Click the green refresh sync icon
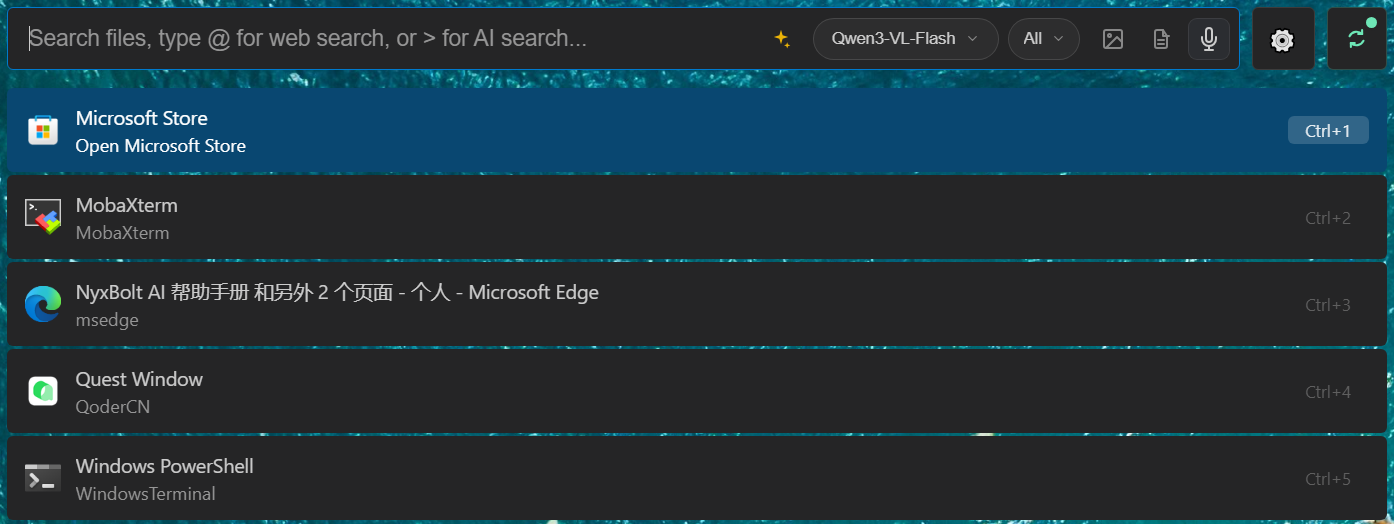The image size is (1394, 524). 1356,39
